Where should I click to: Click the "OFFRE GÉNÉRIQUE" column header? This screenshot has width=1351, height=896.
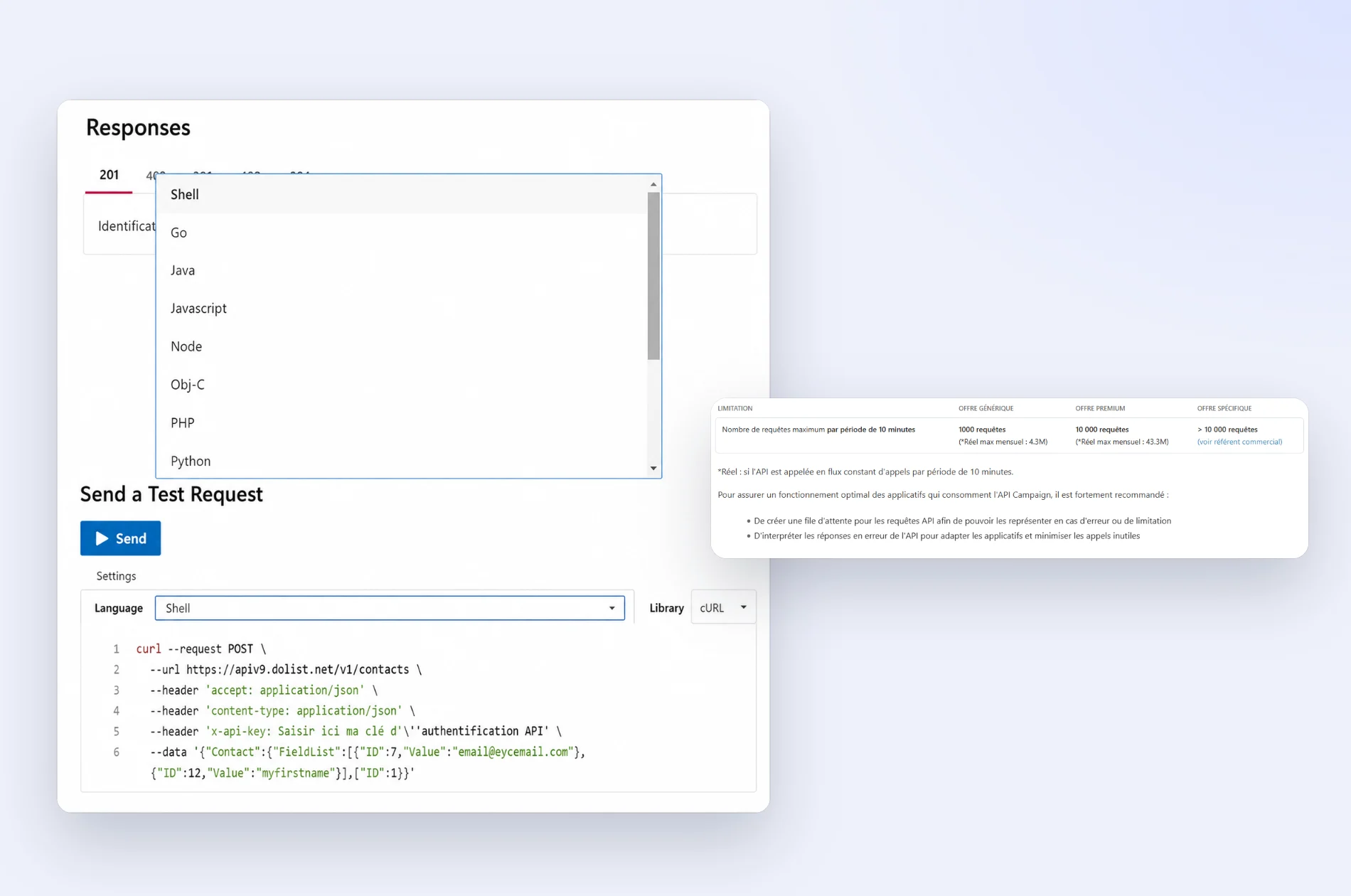(986, 408)
